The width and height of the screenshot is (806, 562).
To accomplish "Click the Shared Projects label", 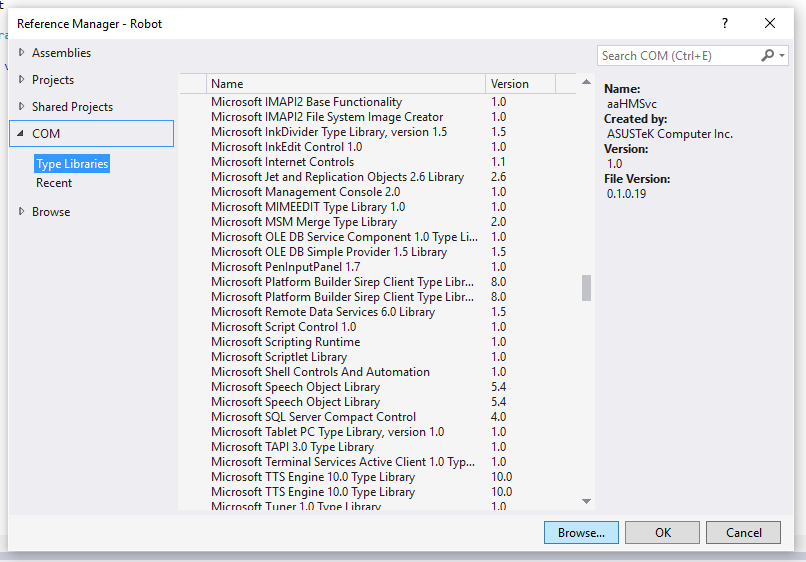I will coord(72,106).
